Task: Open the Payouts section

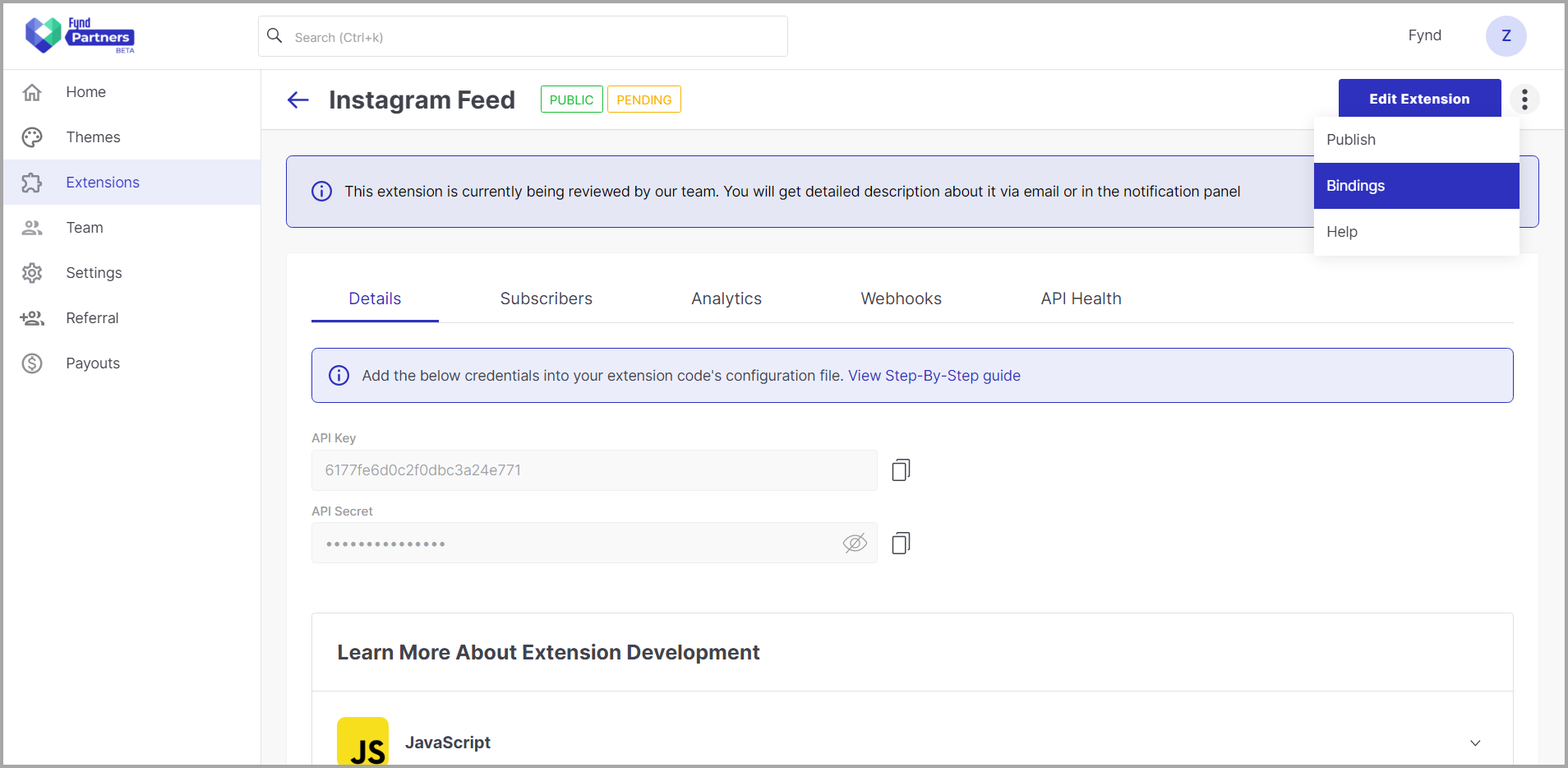Action: pyautogui.click(x=131, y=363)
